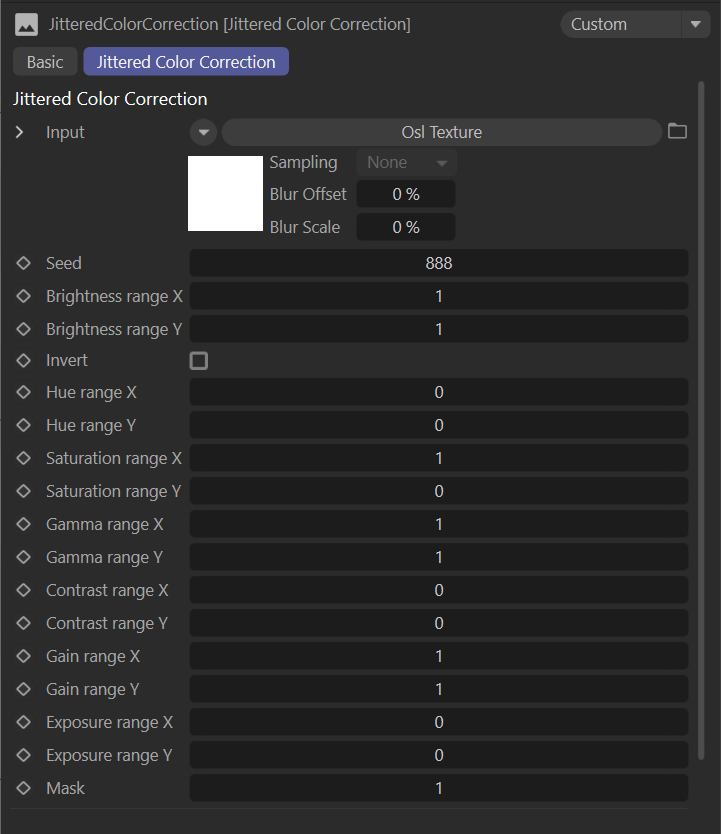Open the Sampling dropdown set to None
Screen dimensions: 721x834
[406, 162]
